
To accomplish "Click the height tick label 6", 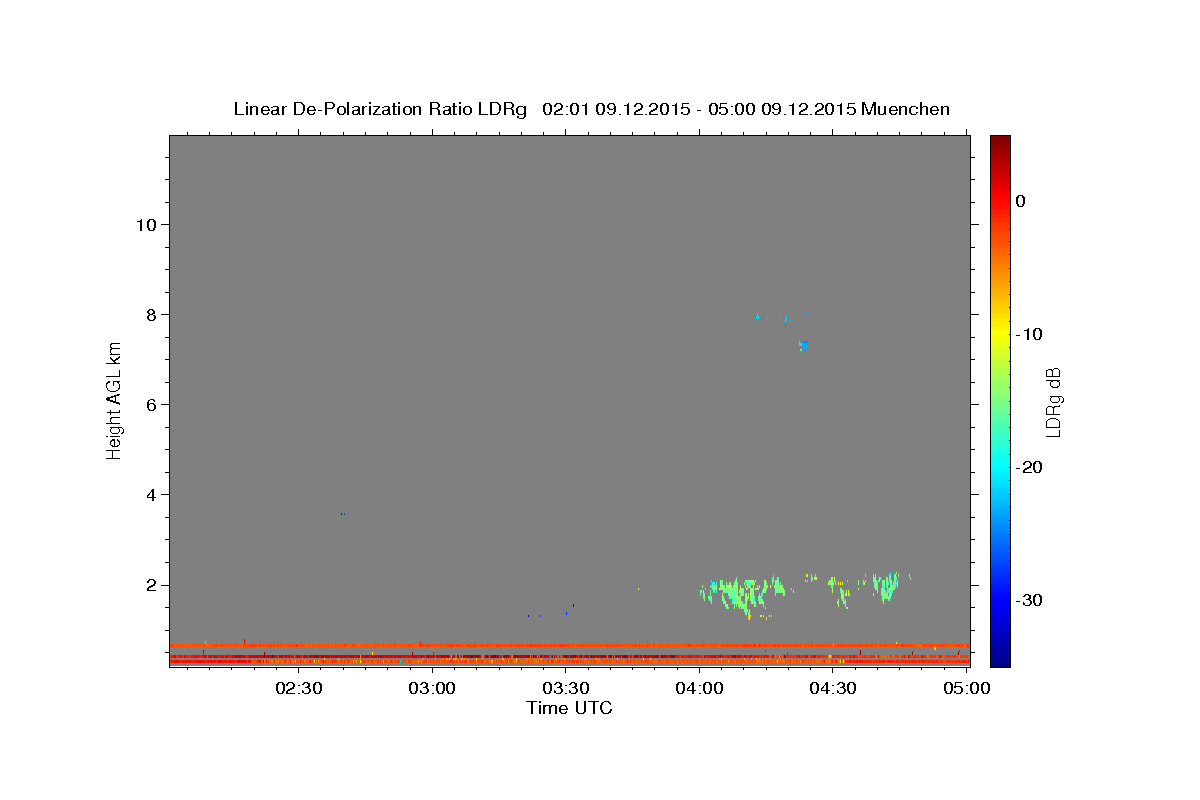I will point(151,404).
